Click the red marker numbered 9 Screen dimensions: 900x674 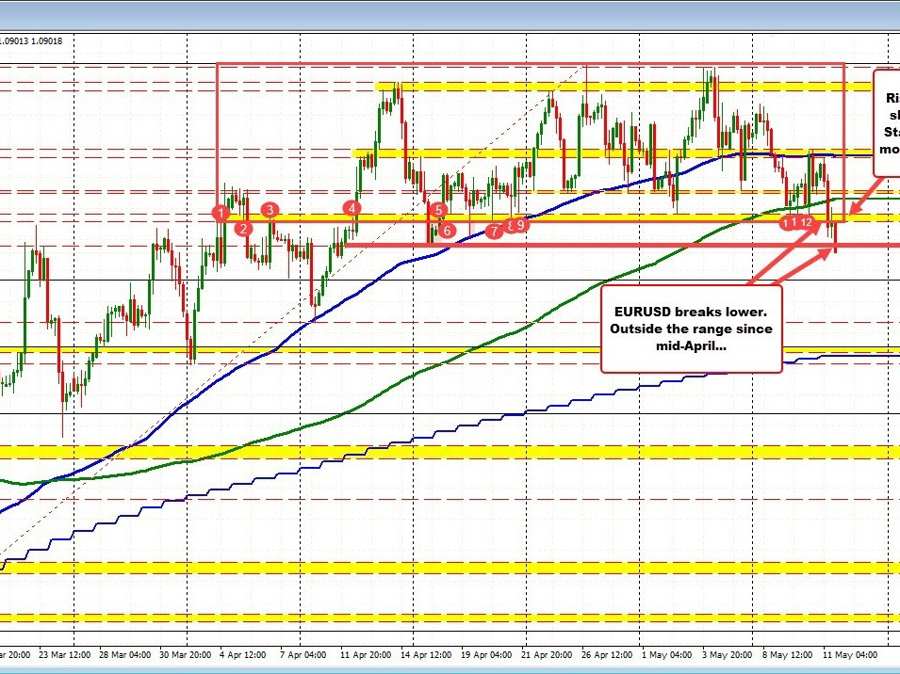[x=521, y=225]
